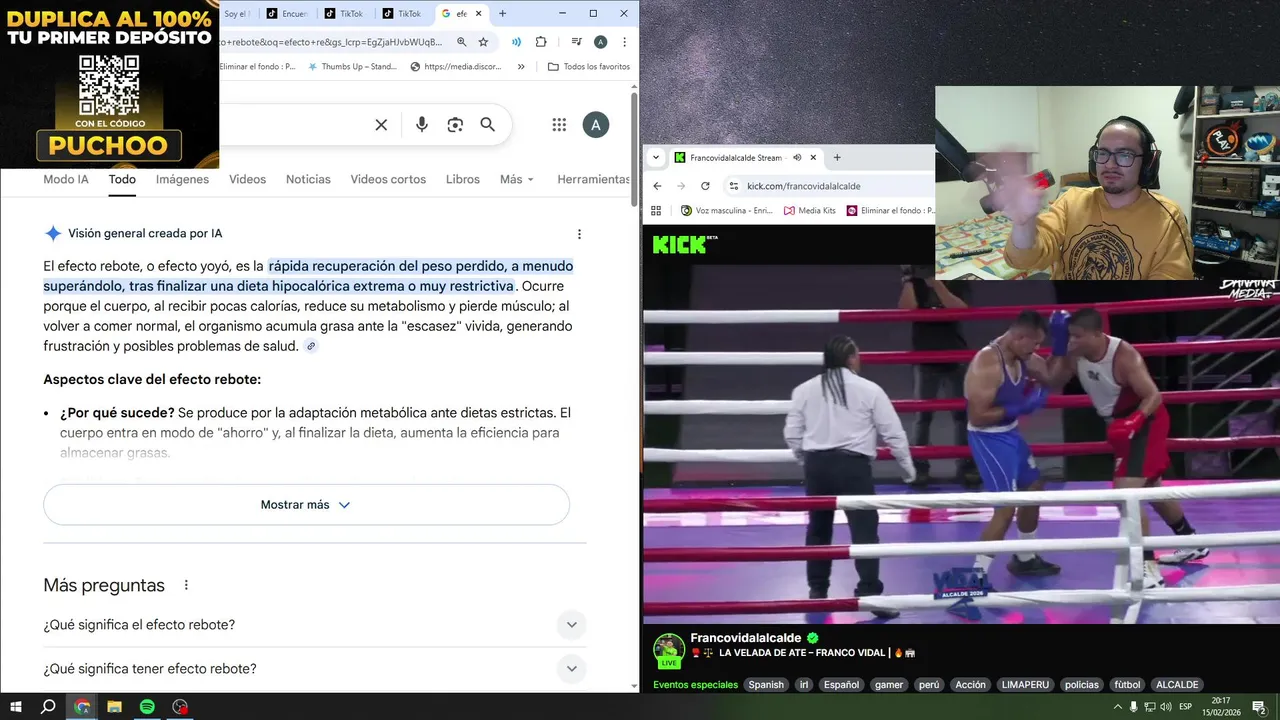Click the 'ESP' language indicator

1186,707
